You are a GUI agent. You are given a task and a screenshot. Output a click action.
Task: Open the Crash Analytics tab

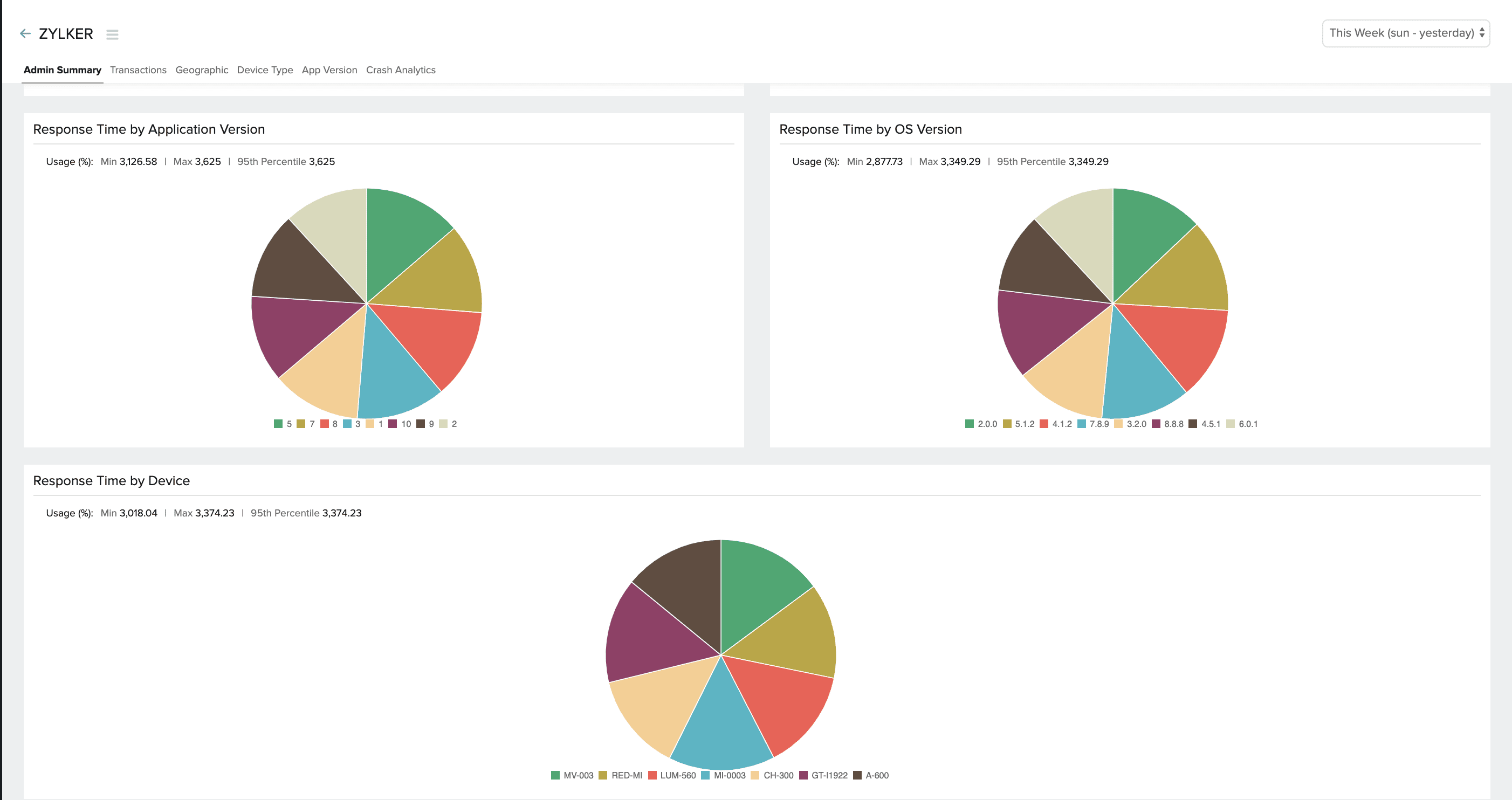pos(400,70)
